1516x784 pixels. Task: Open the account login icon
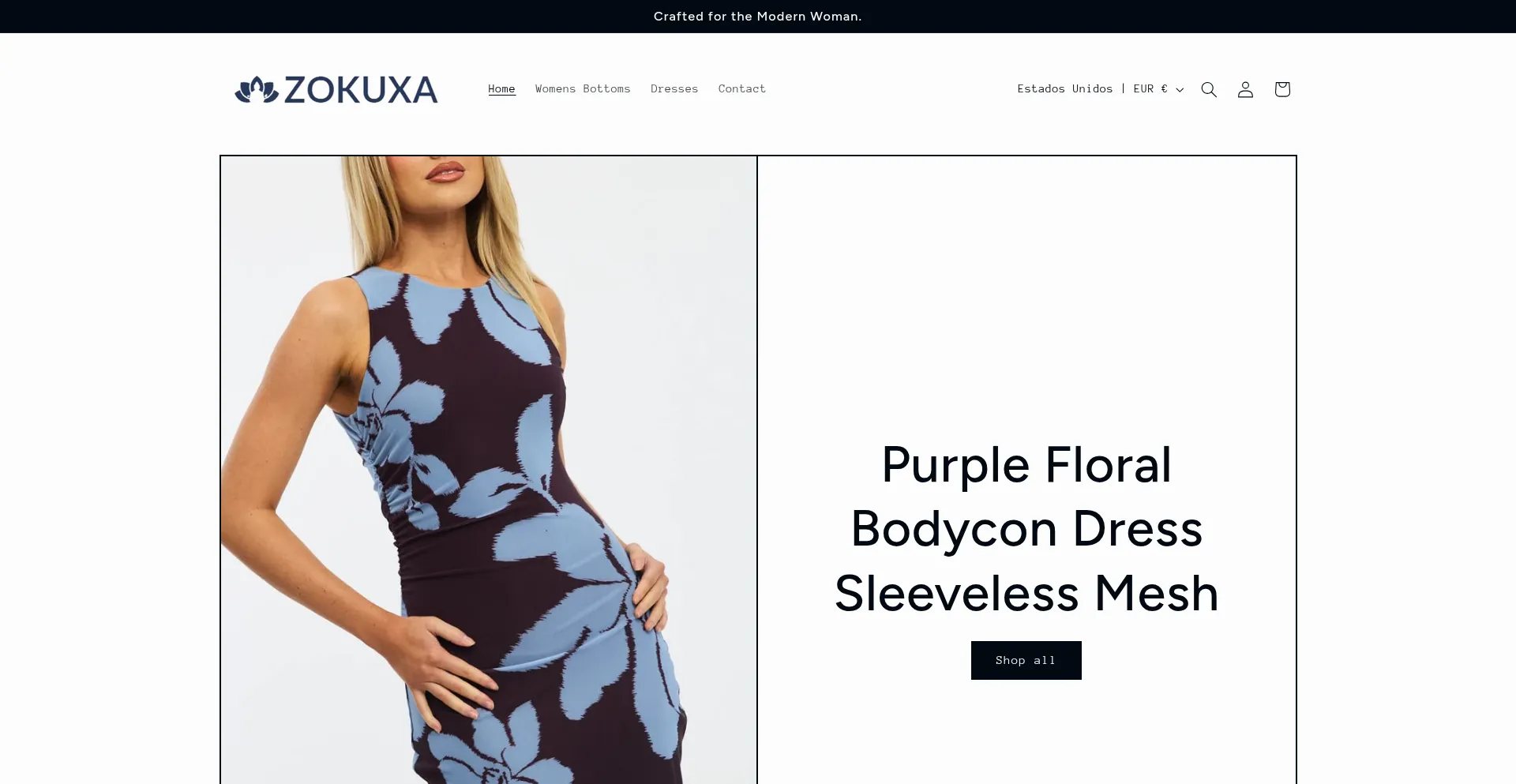[x=1245, y=89]
